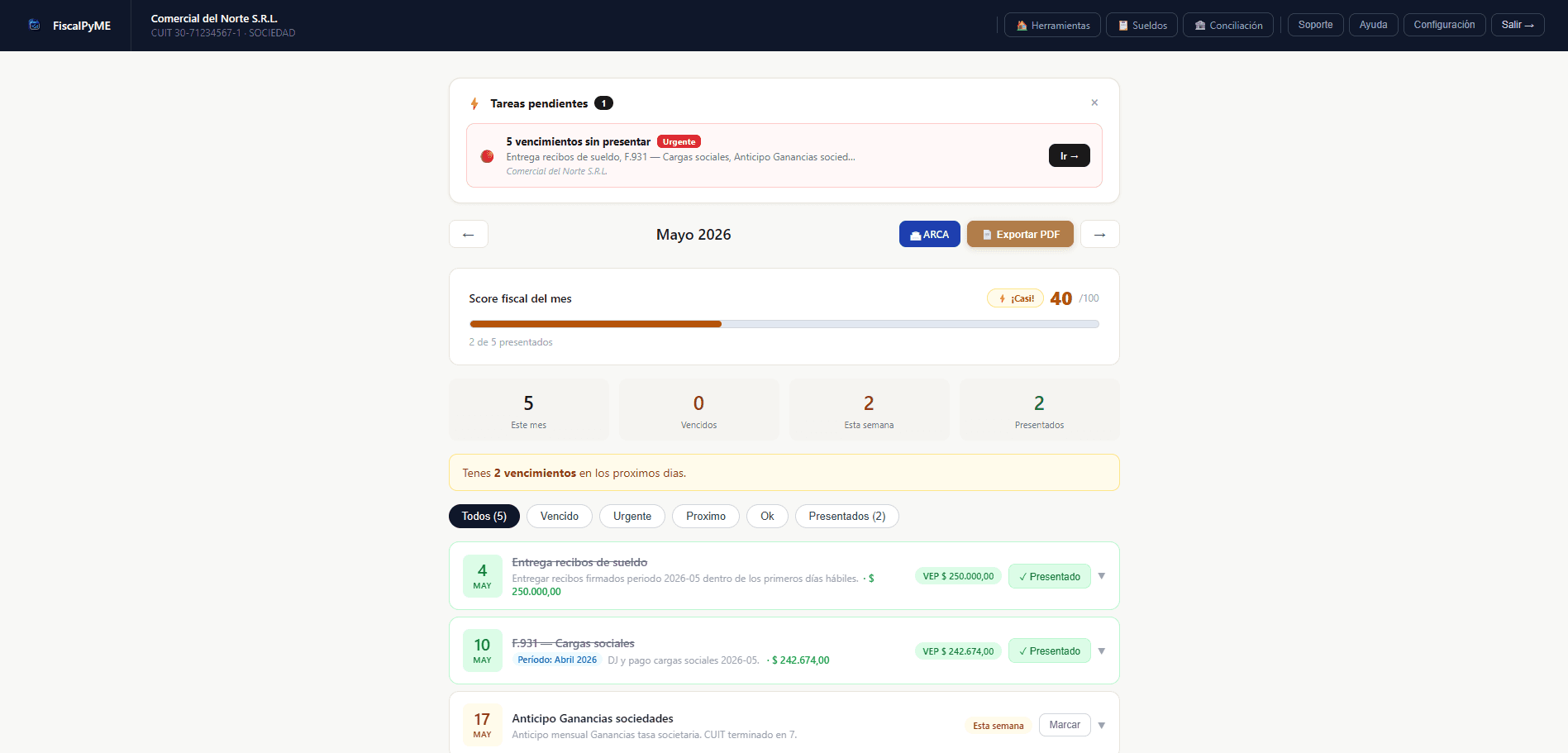Dismiss the Tareas pendientes panel
The width and height of the screenshot is (1568, 753).
[x=1094, y=102]
